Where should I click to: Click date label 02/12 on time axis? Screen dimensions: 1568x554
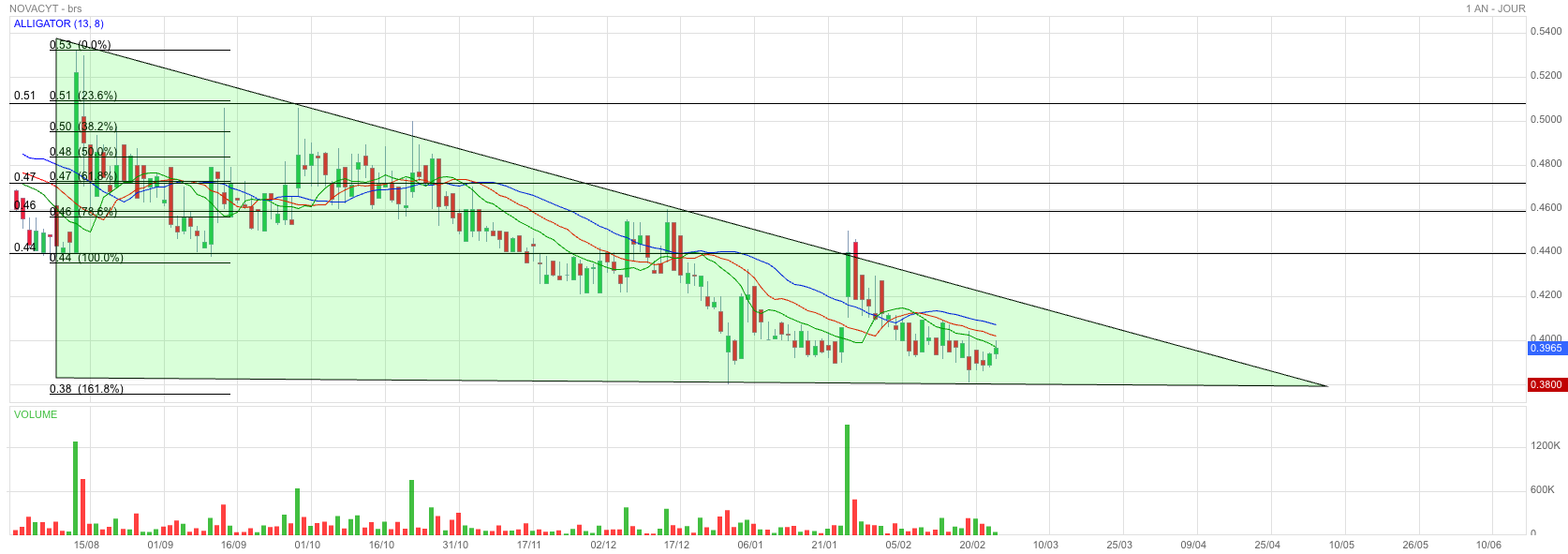(603, 545)
